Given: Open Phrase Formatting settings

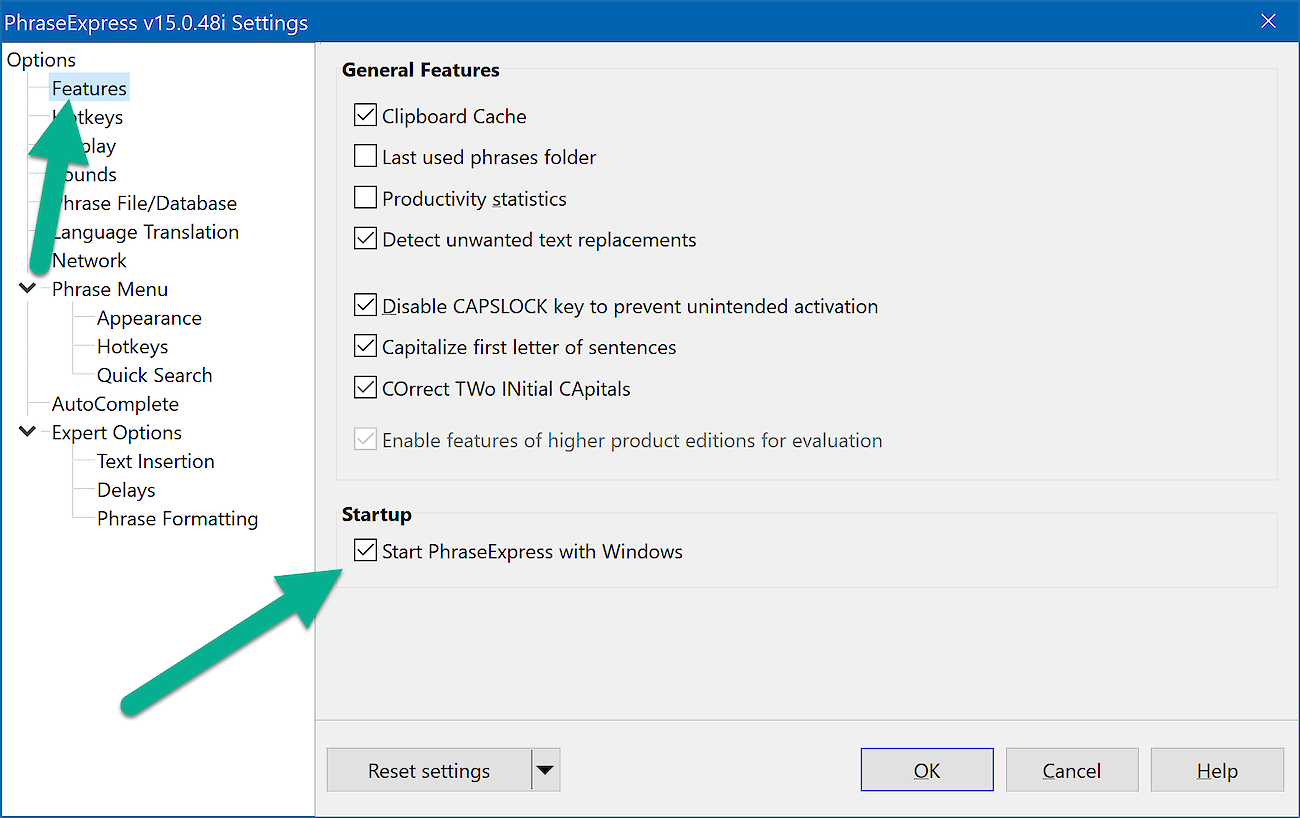Looking at the screenshot, I should (x=177, y=518).
